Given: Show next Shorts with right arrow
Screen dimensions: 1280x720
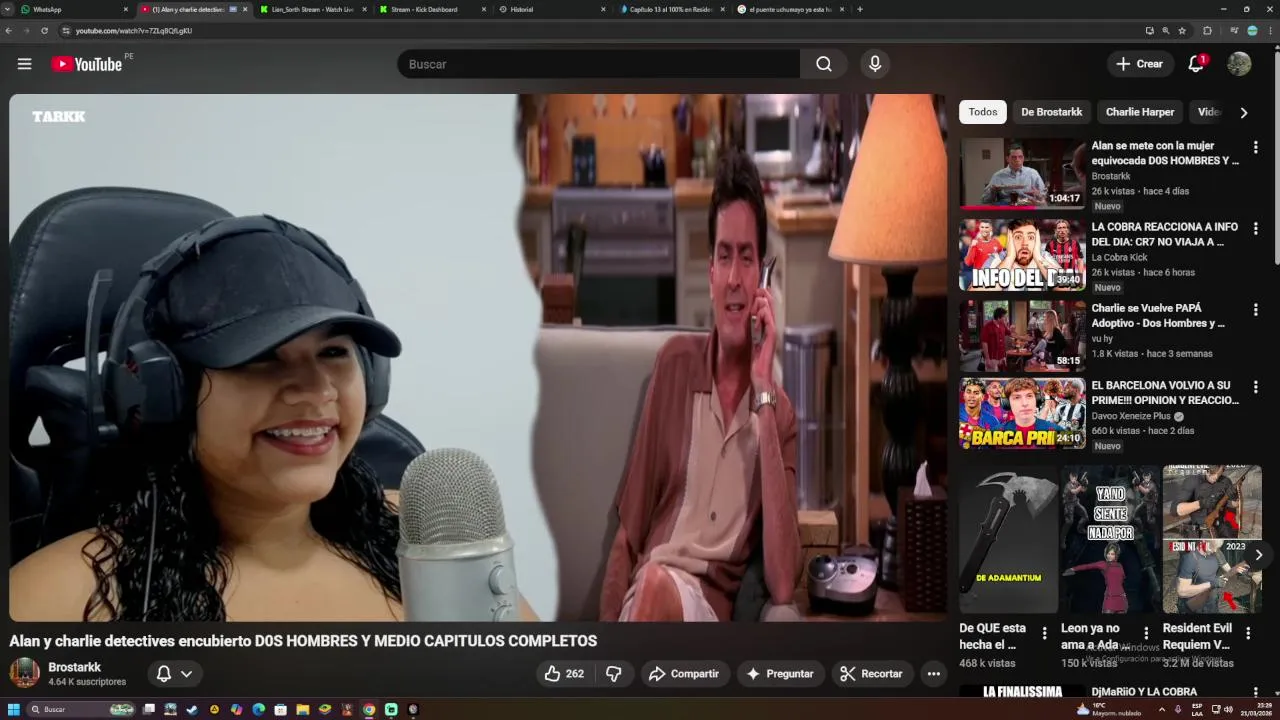Looking at the screenshot, I should tap(1258, 555).
